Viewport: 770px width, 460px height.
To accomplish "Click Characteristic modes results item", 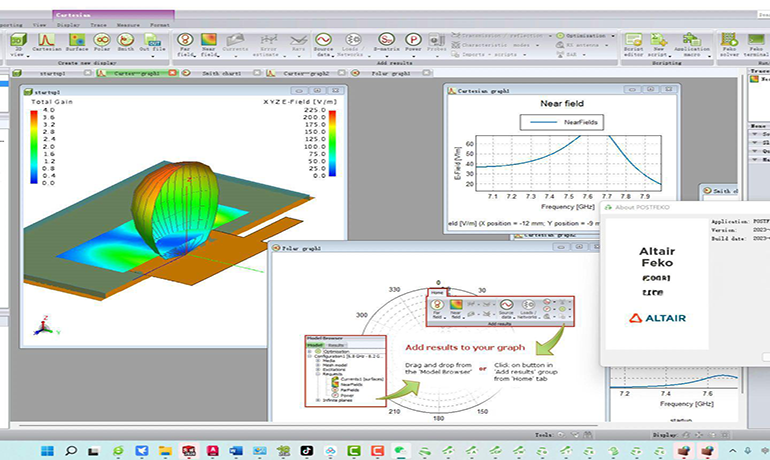I will point(491,45).
